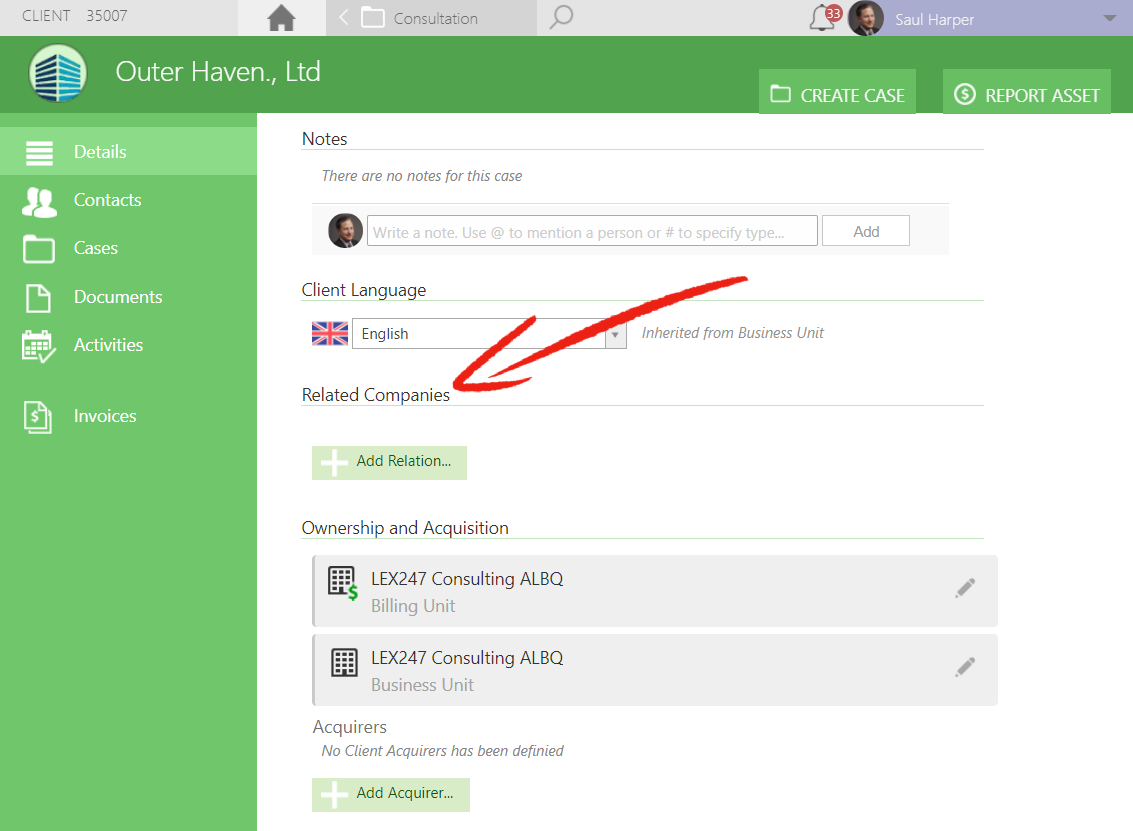The width and height of the screenshot is (1133, 831).
Task: Focus the write a note field
Action: (593, 231)
